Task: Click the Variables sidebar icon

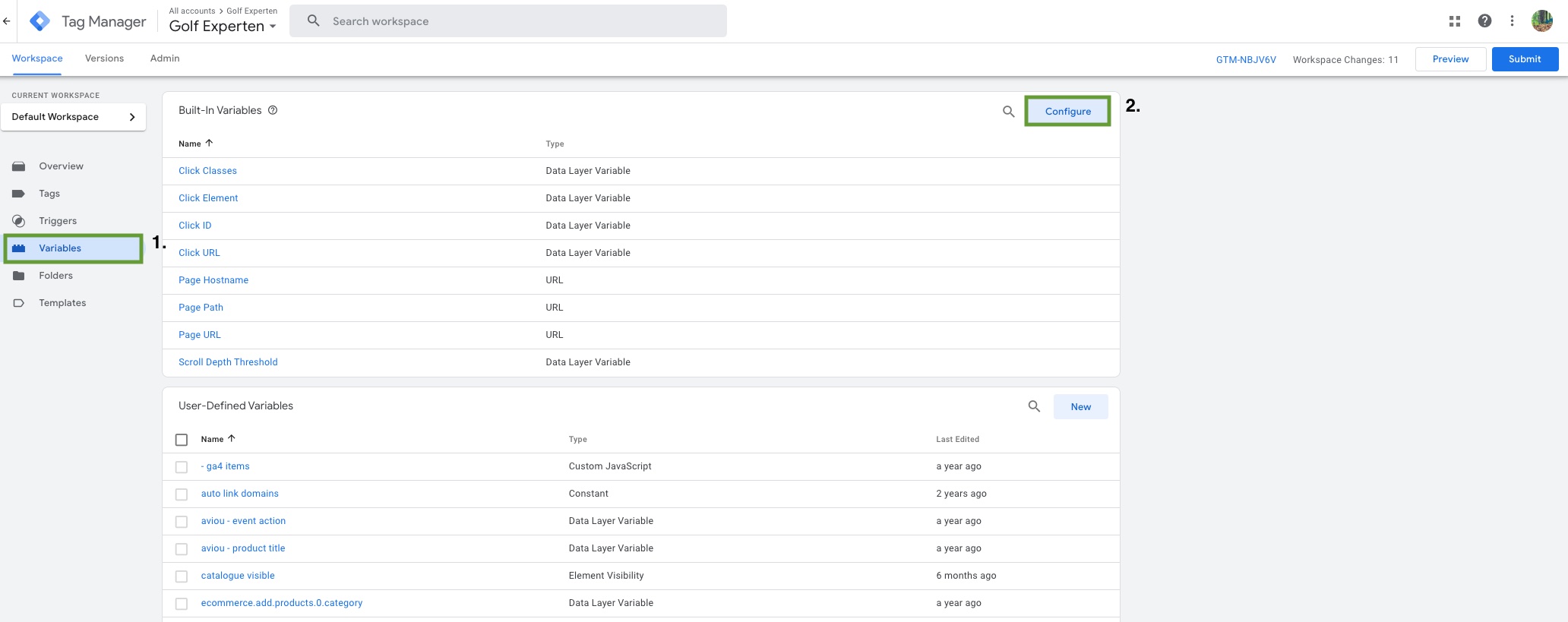Action: pyautogui.click(x=19, y=248)
